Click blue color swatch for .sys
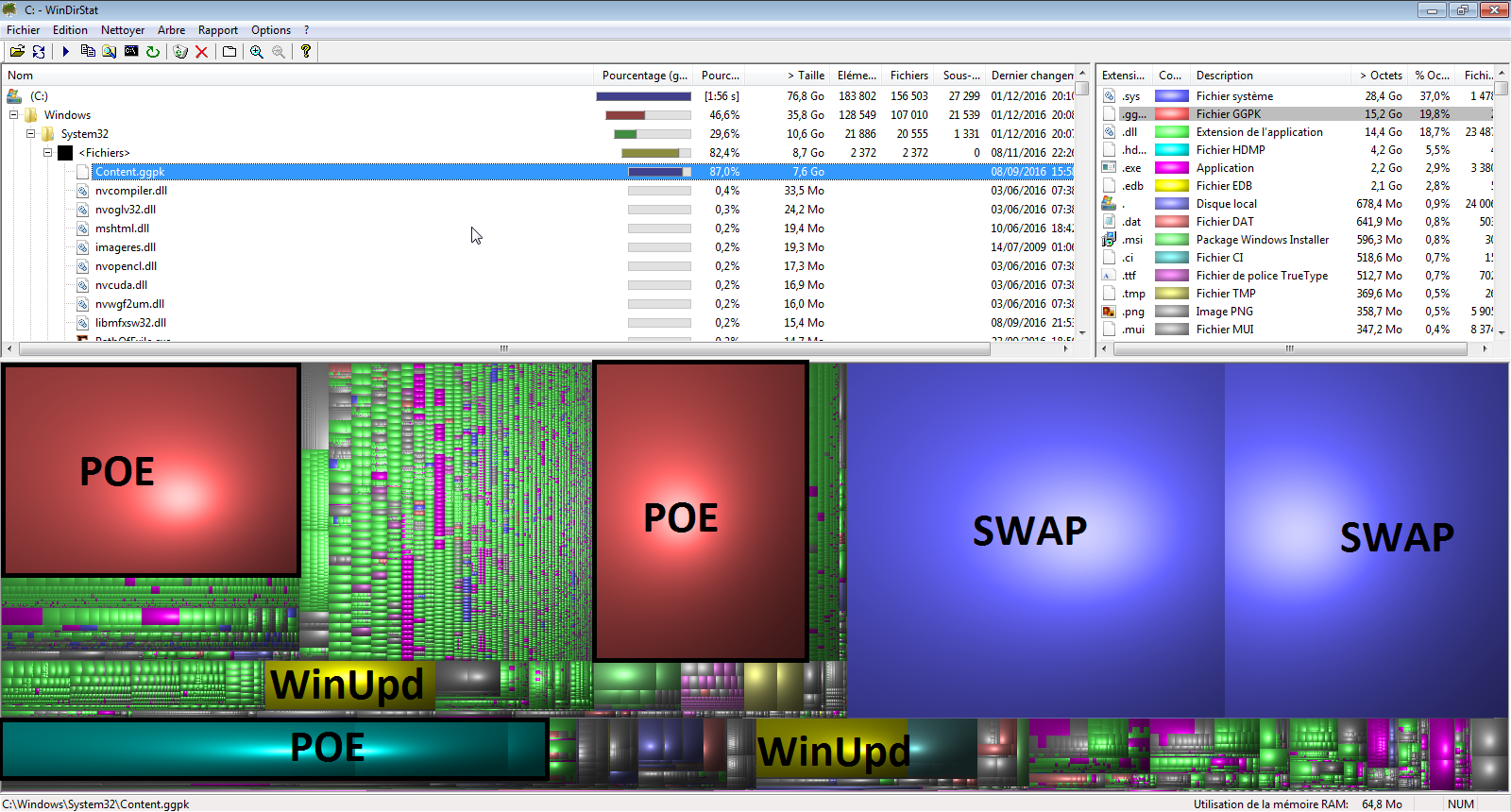 [1172, 96]
